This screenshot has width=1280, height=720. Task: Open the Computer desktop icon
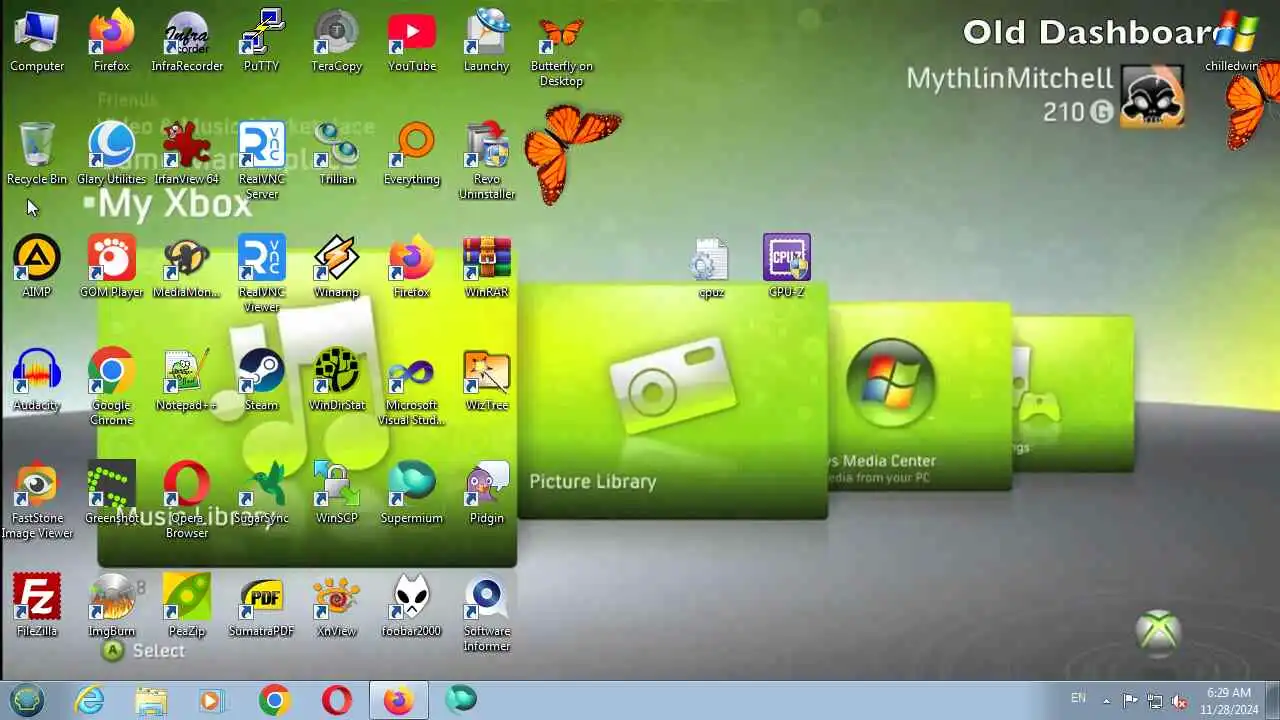tap(37, 41)
